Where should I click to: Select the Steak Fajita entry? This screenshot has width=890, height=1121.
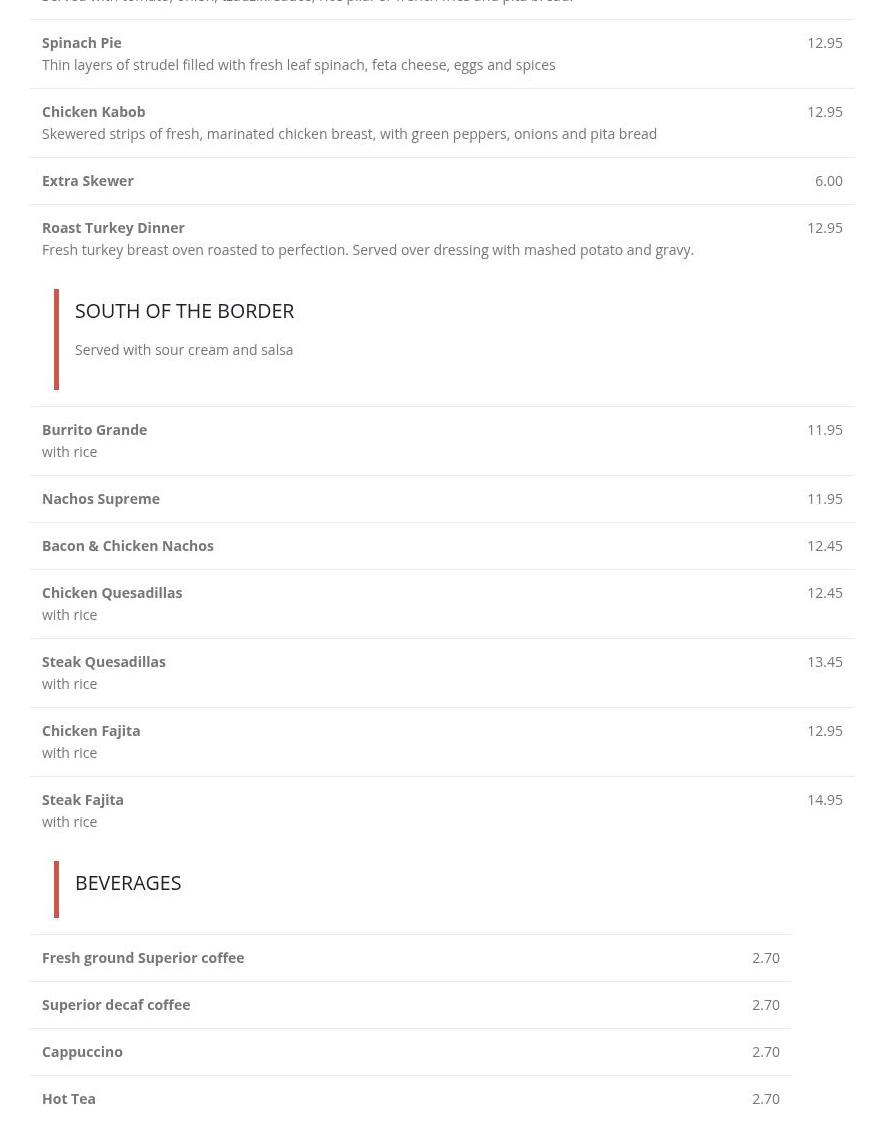click(x=83, y=800)
